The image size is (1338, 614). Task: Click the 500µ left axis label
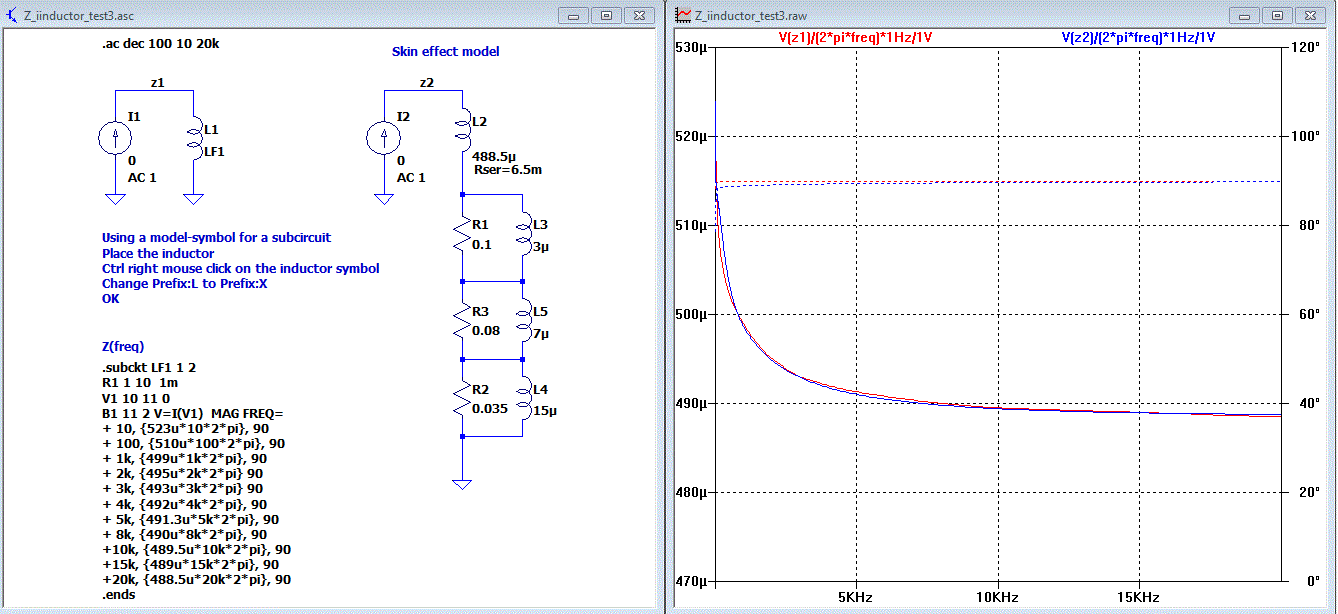pyautogui.click(x=693, y=314)
